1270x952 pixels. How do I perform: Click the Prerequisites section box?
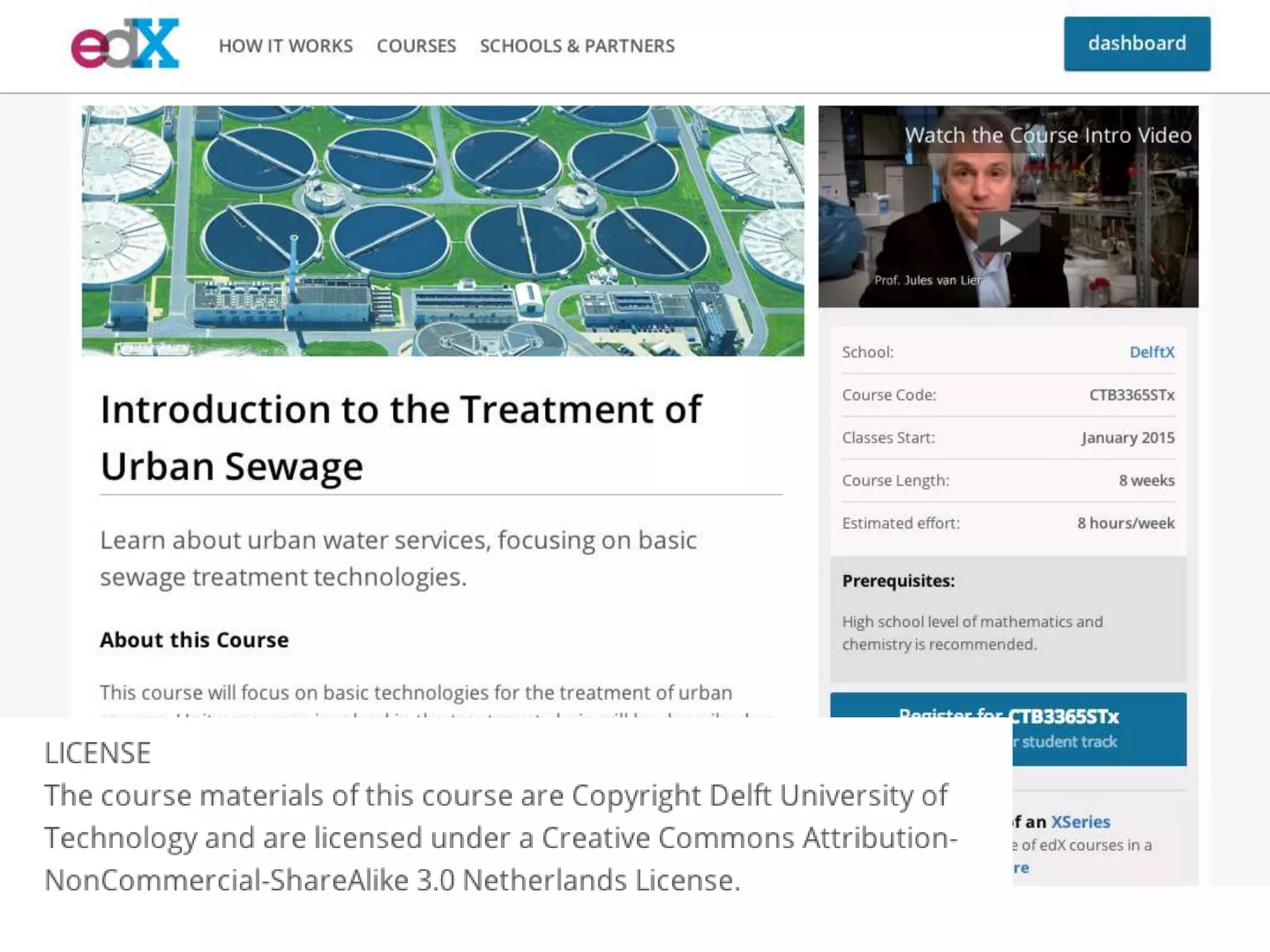(x=1008, y=619)
